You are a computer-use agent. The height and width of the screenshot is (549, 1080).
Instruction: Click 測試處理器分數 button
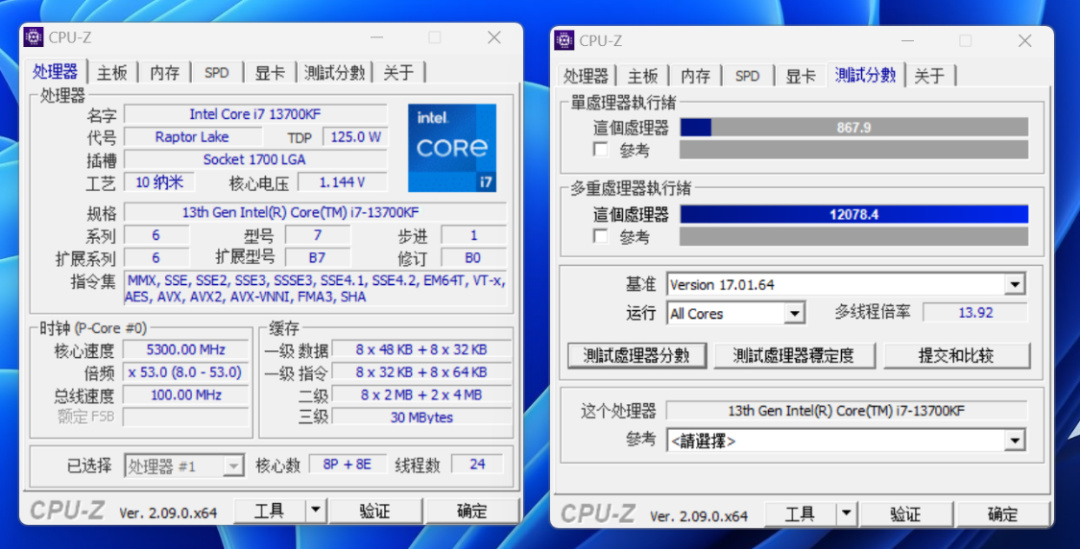click(636, 355)
